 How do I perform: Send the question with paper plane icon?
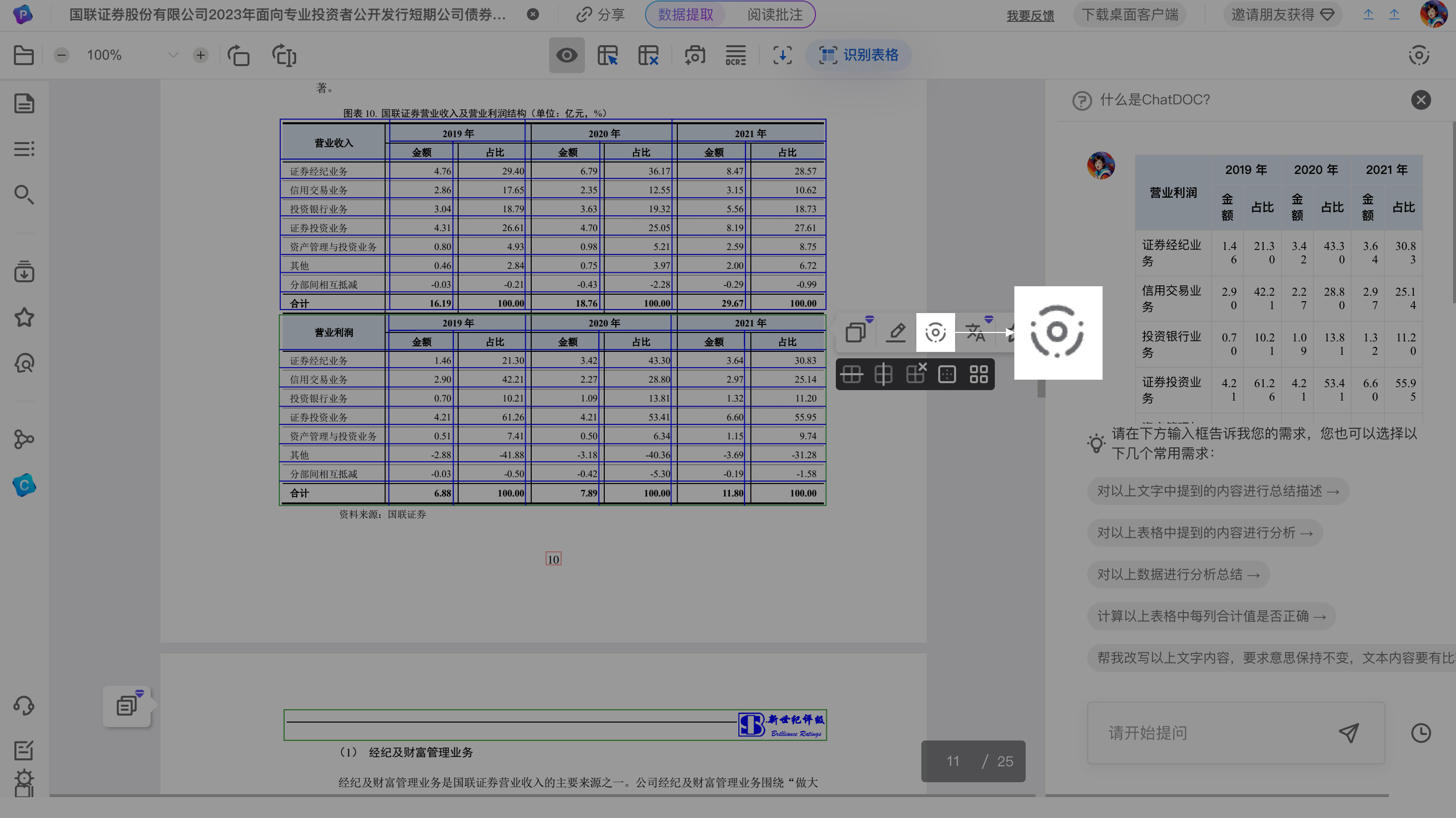click(x=1349, y=733)
